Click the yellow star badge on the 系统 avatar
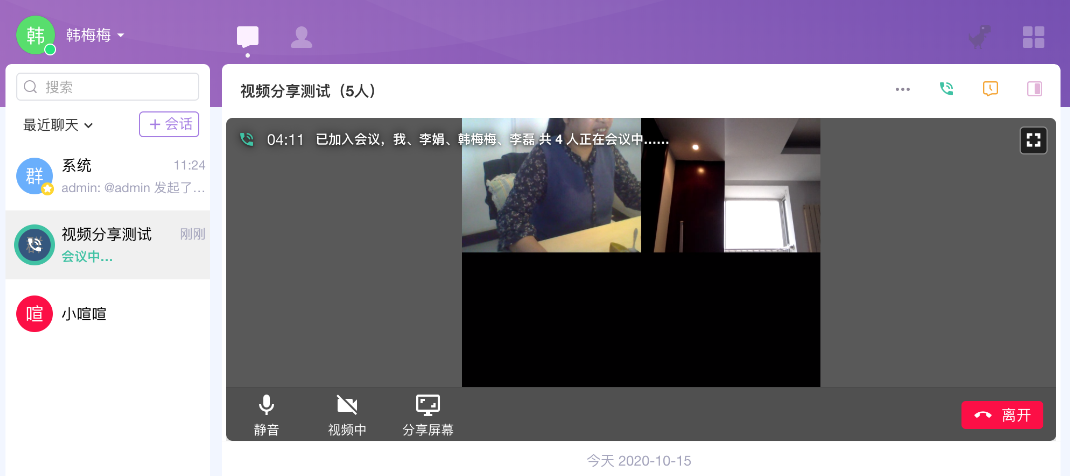This screenshot has width=1070, height=476. (47, 189)
